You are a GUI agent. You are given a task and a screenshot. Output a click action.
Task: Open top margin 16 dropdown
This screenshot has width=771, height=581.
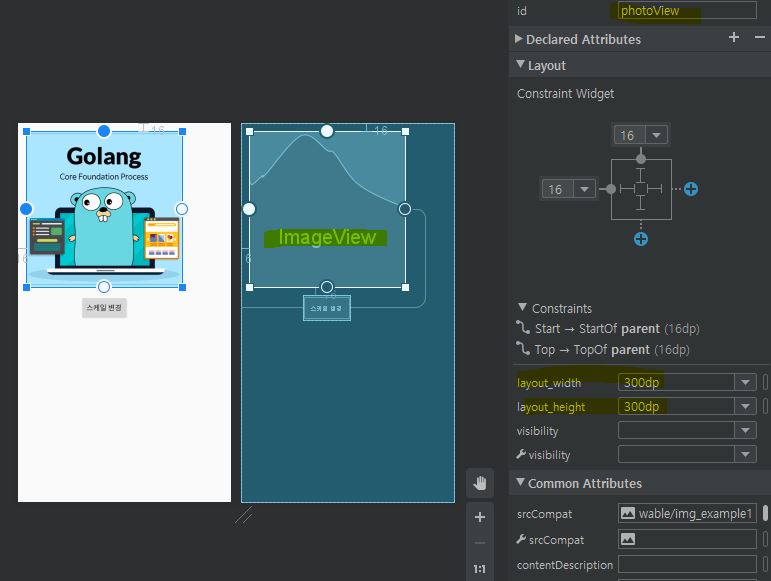point(656,135)
